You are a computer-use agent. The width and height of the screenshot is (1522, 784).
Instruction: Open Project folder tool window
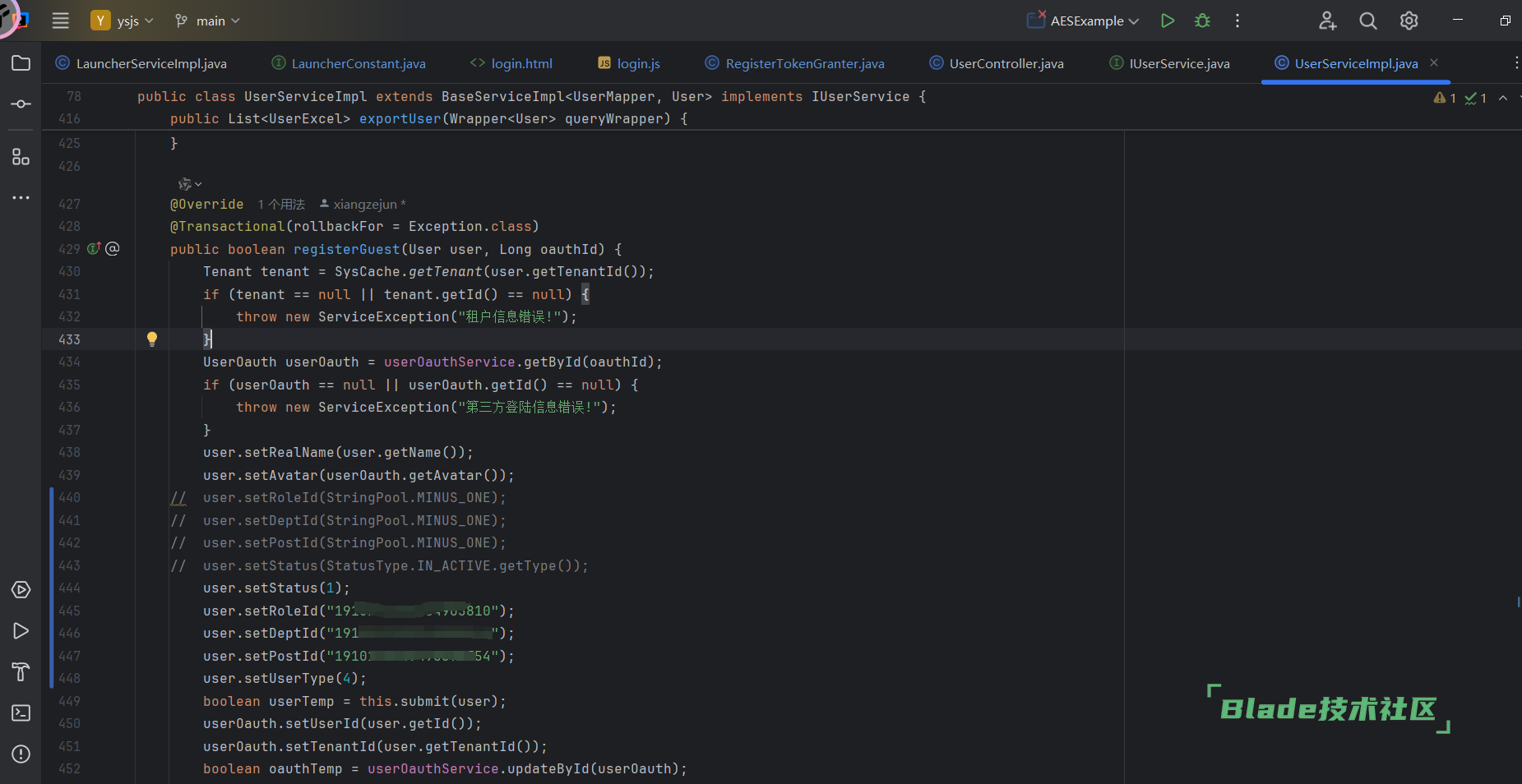[21, 63]
